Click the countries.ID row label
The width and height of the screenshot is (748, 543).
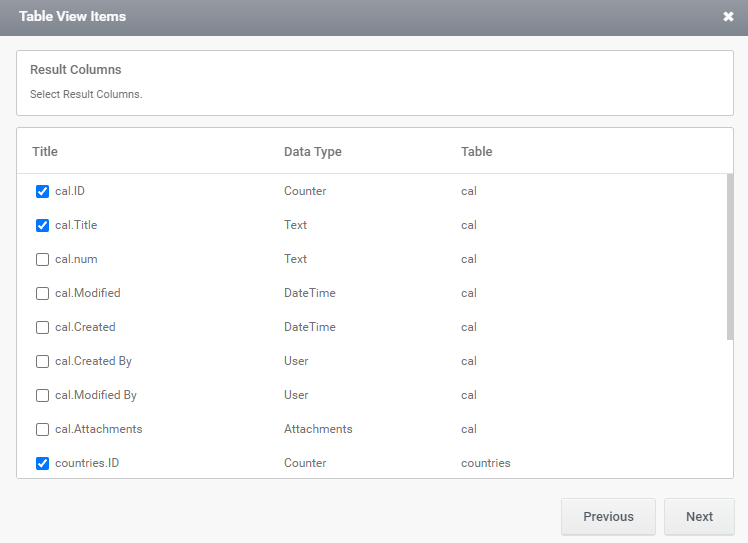87,463
